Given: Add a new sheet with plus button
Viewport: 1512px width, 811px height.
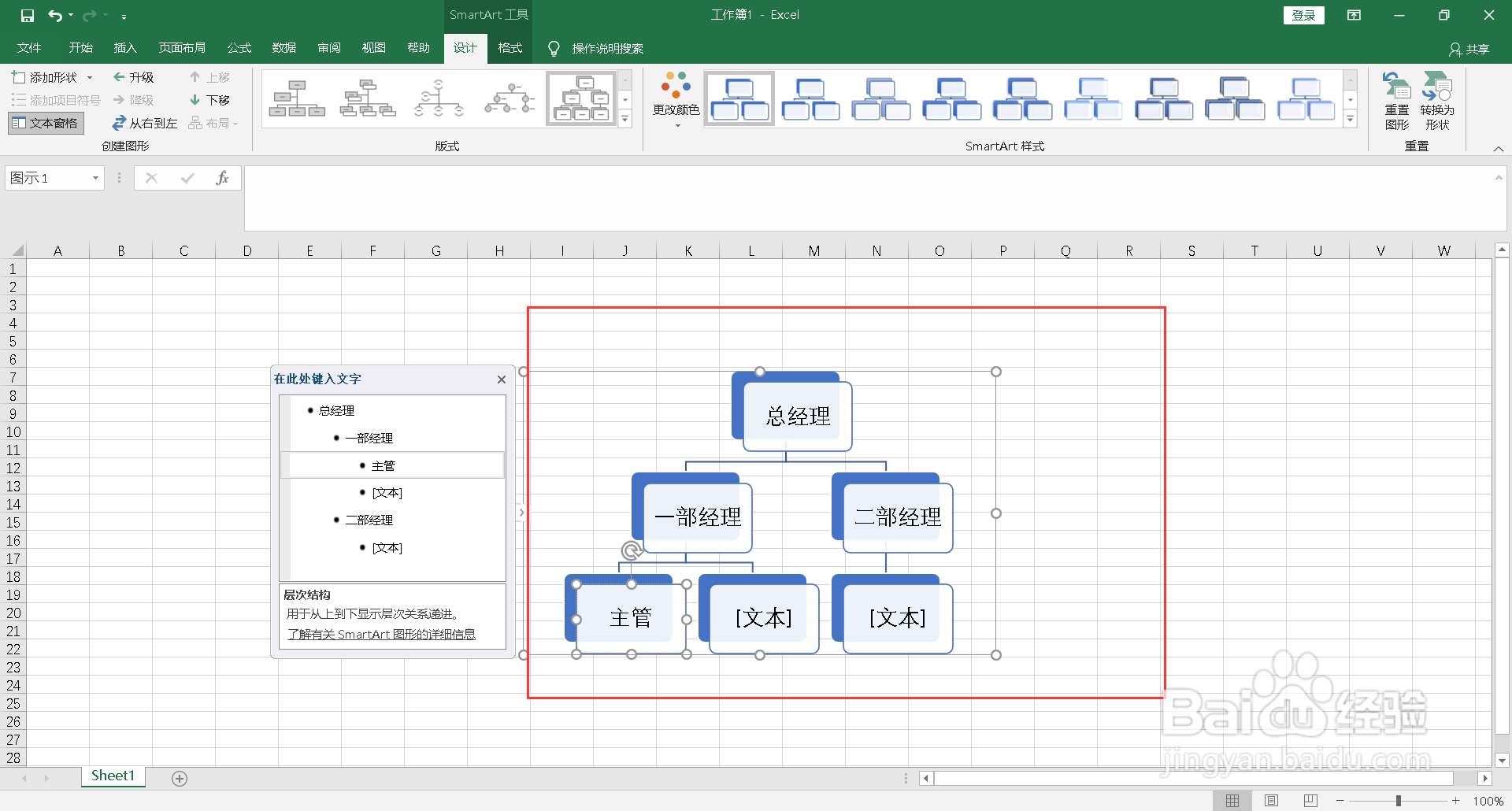Looking at the screenshot, I should coord(180,779).
